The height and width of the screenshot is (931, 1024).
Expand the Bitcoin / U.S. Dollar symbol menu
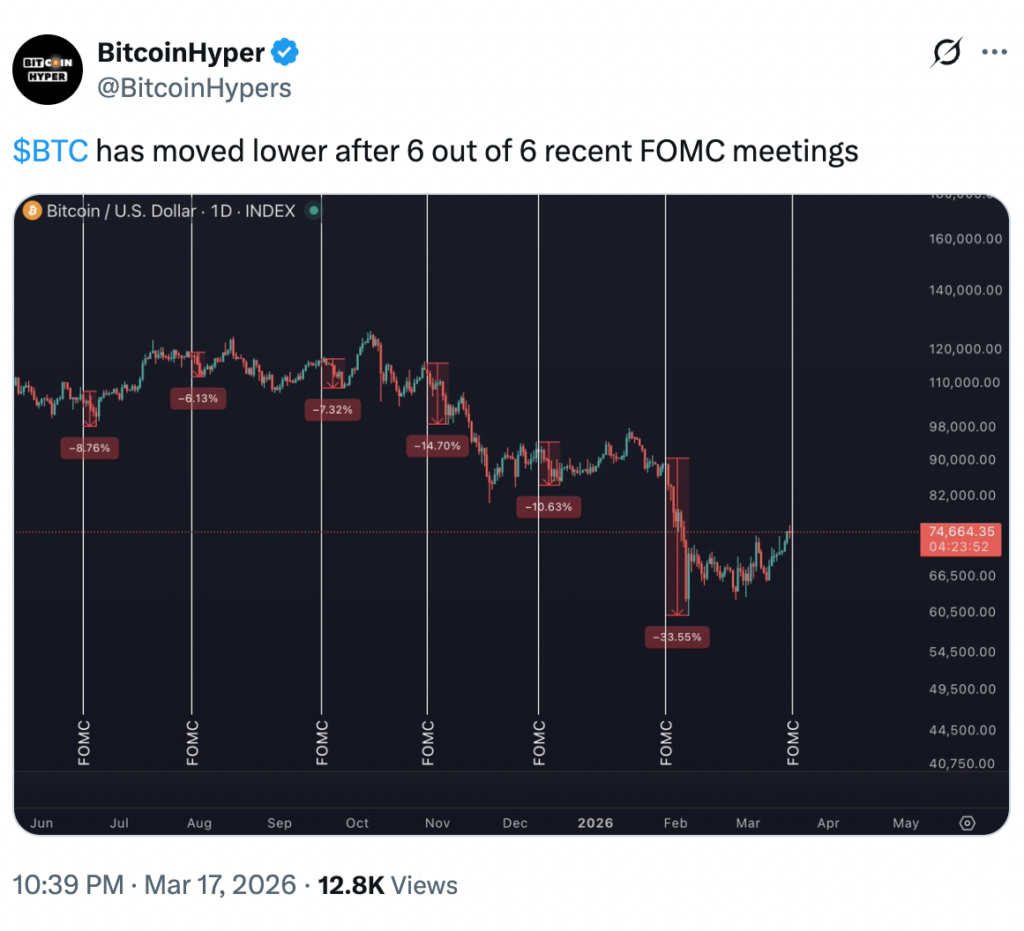(x=122, y=211)
